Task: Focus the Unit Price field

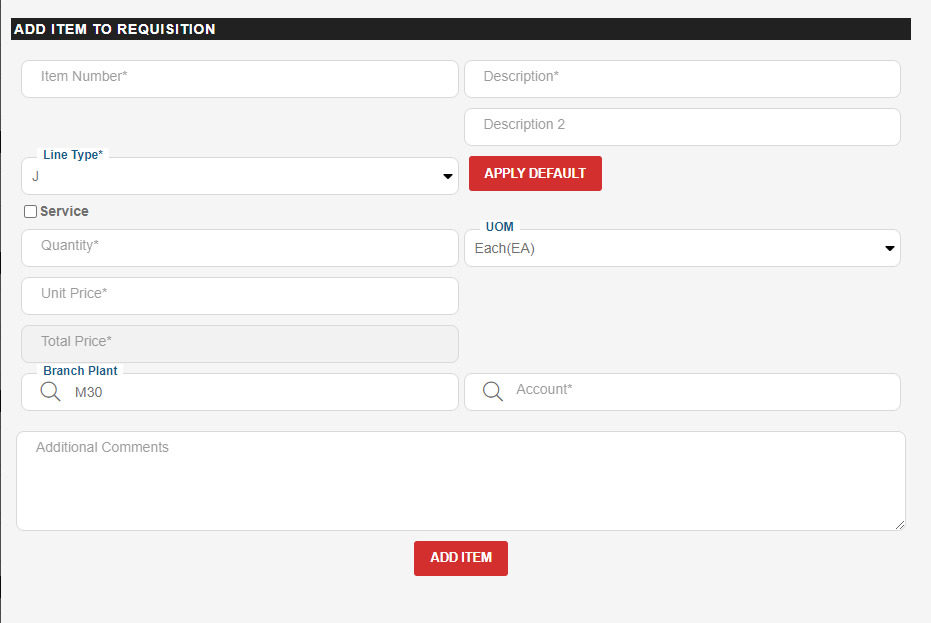Action: 239,295
